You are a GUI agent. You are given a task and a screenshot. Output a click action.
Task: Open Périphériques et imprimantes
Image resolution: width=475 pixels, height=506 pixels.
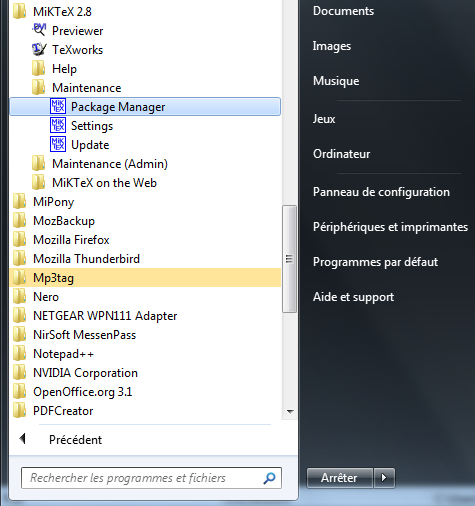(x=390, y=227)
